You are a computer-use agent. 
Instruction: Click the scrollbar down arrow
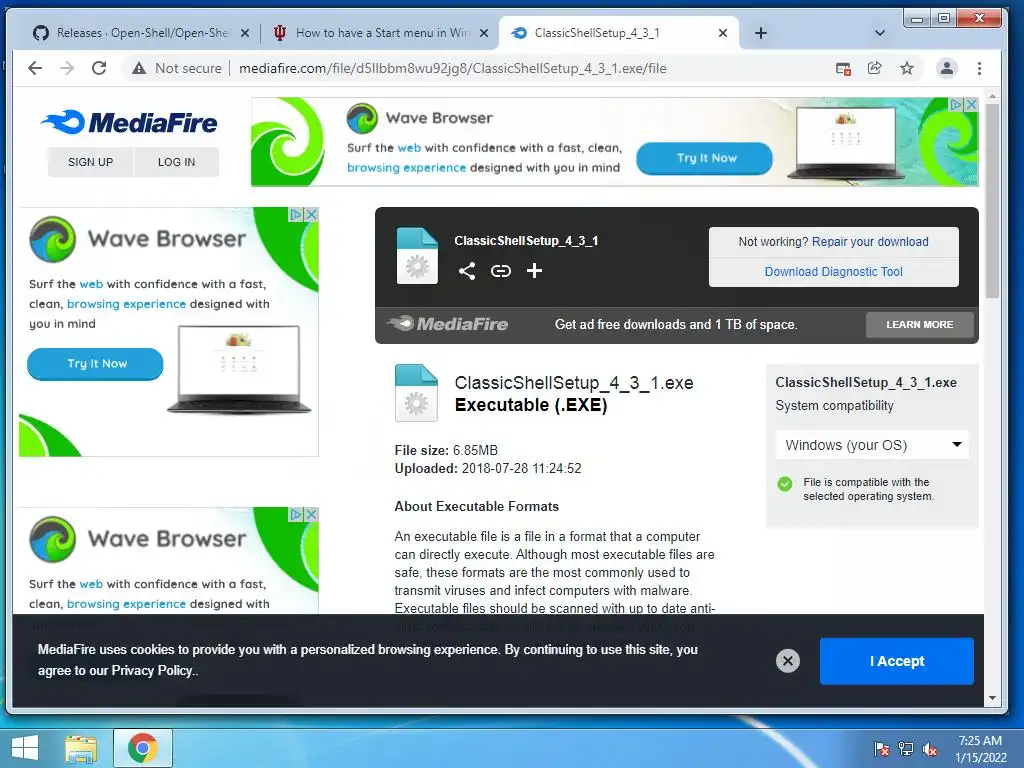tap(992, 698)
